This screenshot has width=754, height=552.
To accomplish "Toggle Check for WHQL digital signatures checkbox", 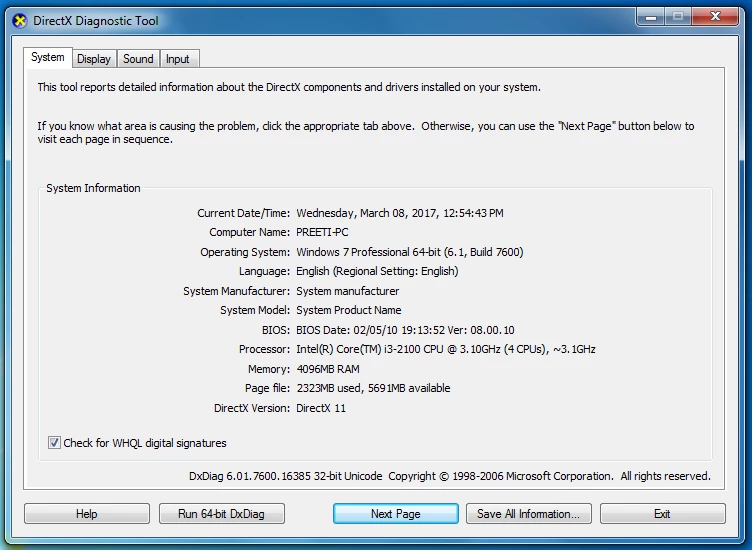I will [x=54, y=443].
